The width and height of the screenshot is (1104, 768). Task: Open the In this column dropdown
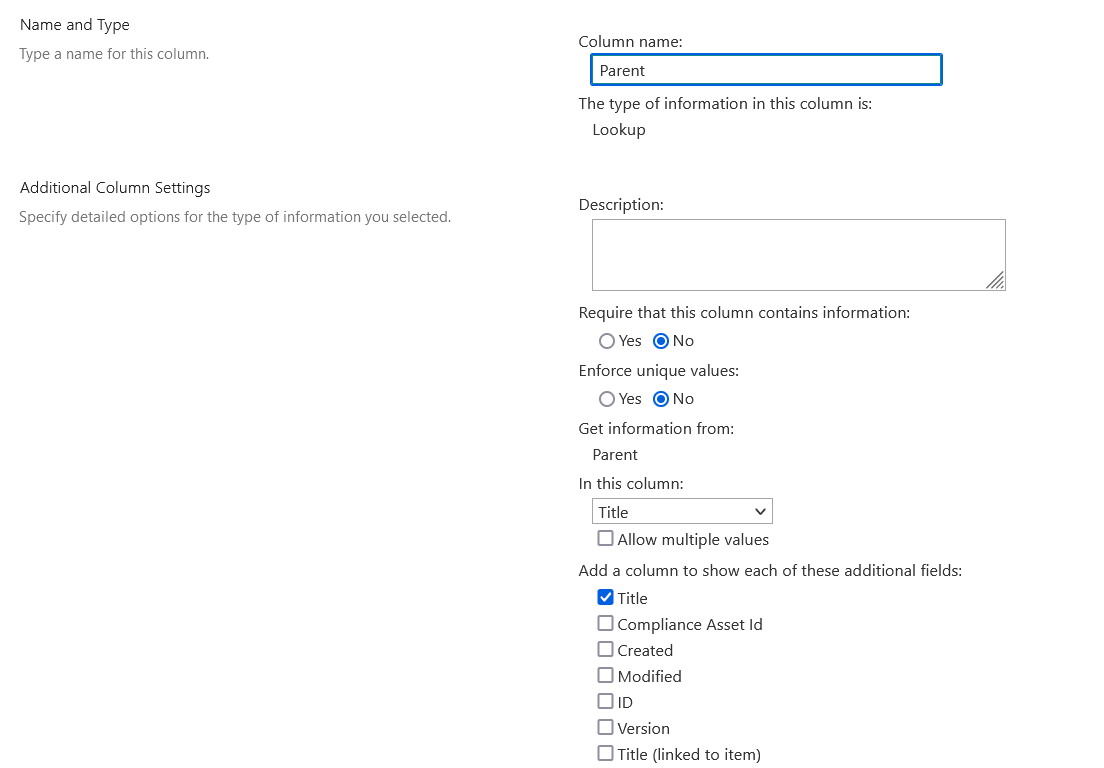click(760, 511)
